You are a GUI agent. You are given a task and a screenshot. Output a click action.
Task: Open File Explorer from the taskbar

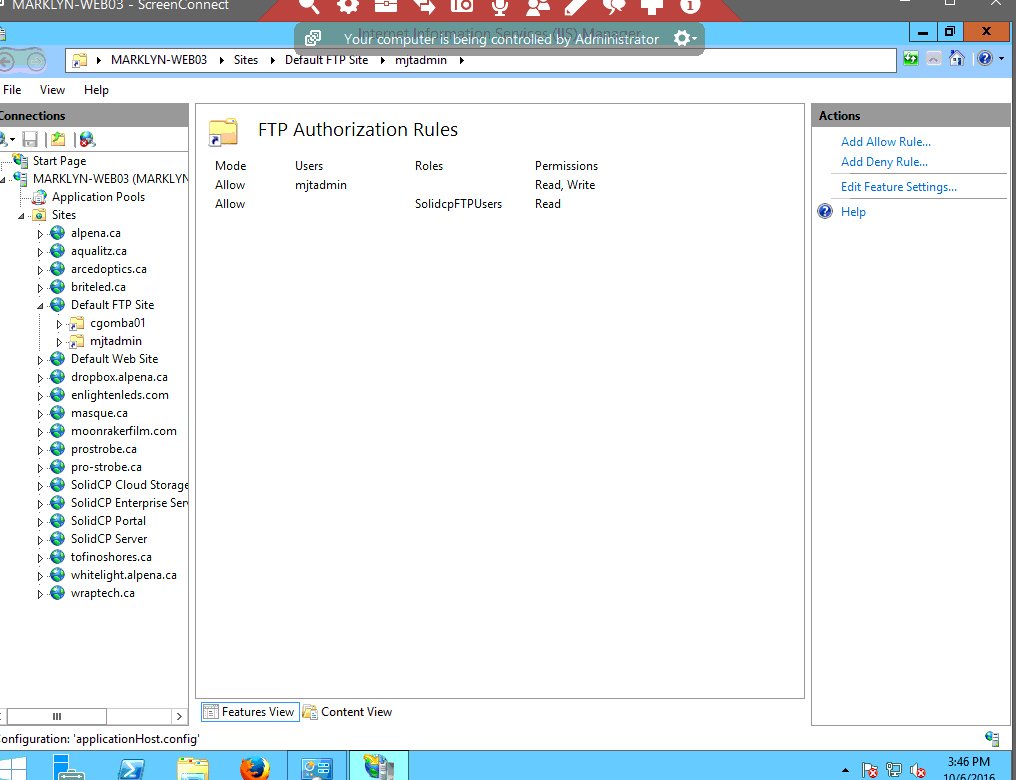click(192, 768)
